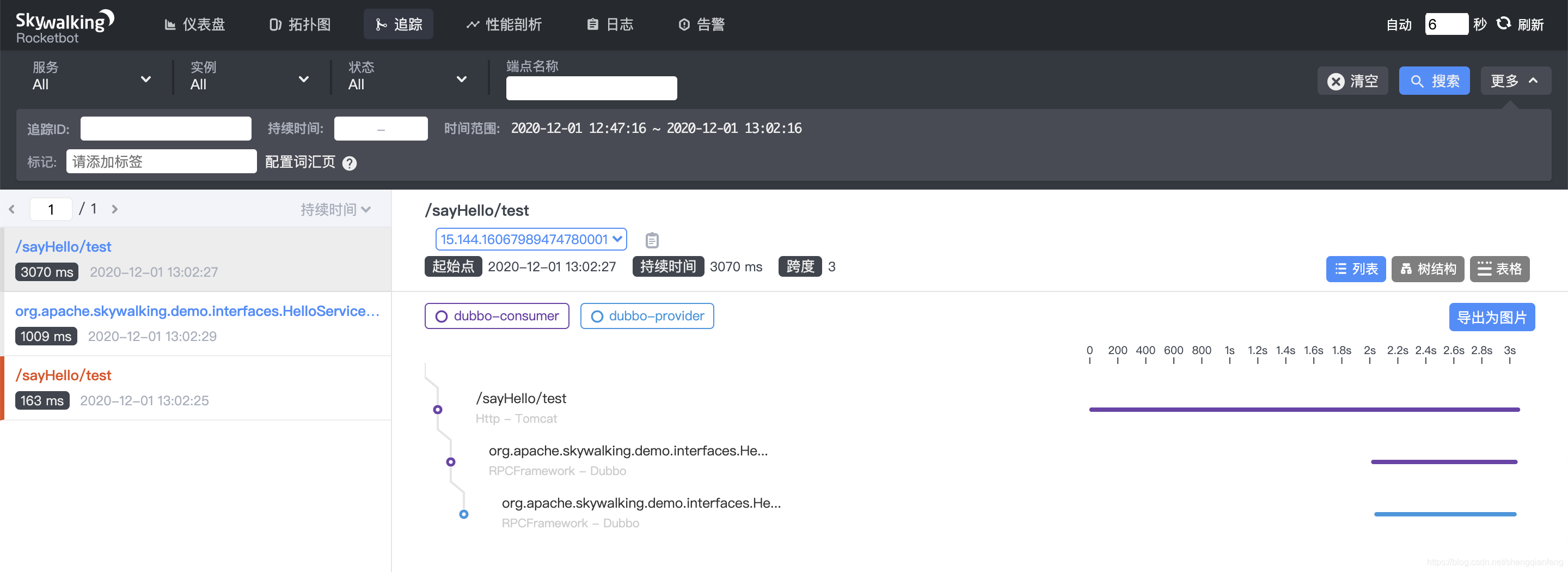This screenshot has width=1568, height=572.
Task: Toggle the dubbo-consumer service filter
Action: pos(497,316)
